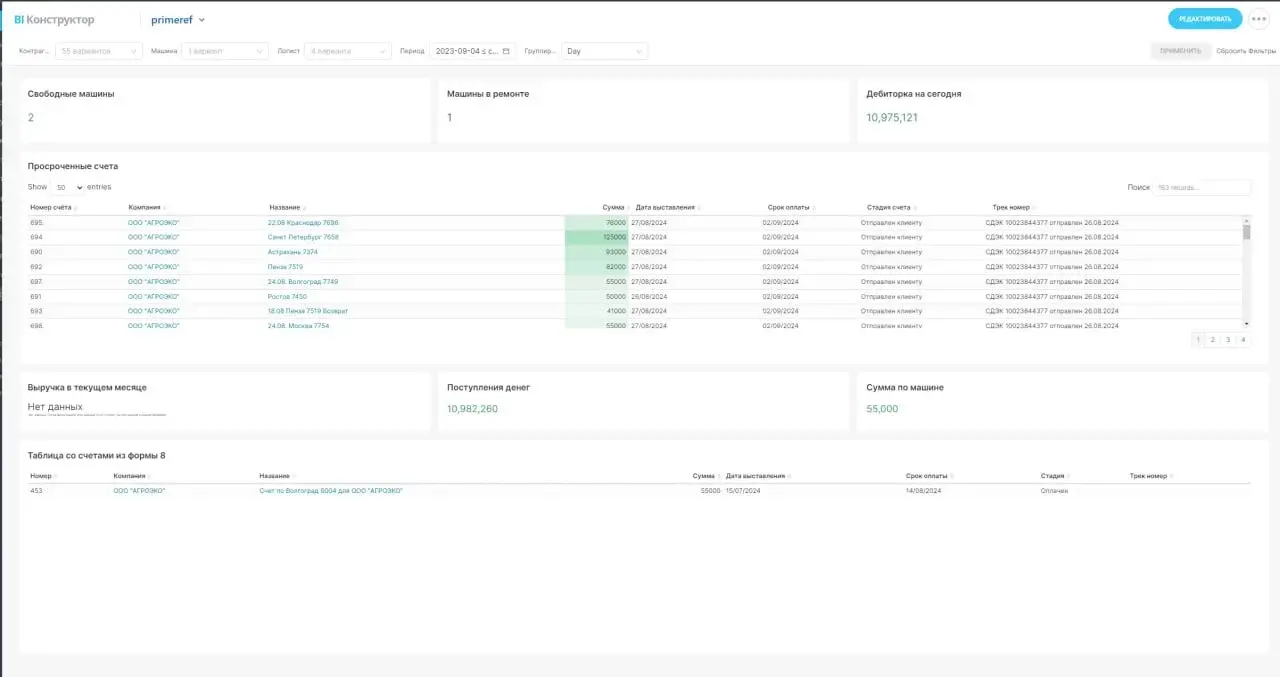Click the Применить filters button
This screenshot has width=1280, height=677.
click(x=1181, y=51)
